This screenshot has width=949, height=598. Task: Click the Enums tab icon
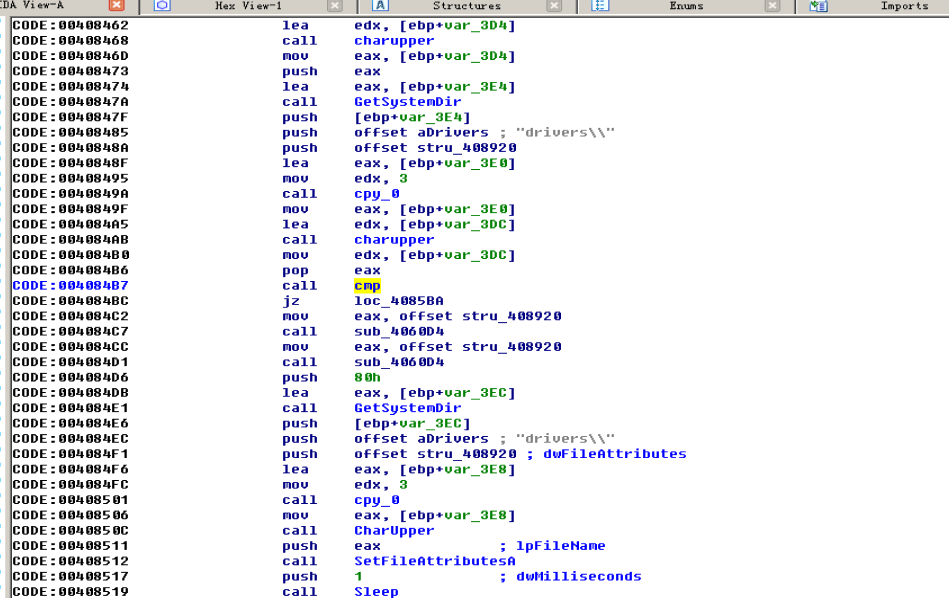pyautogui.click(x=599, y=6)
